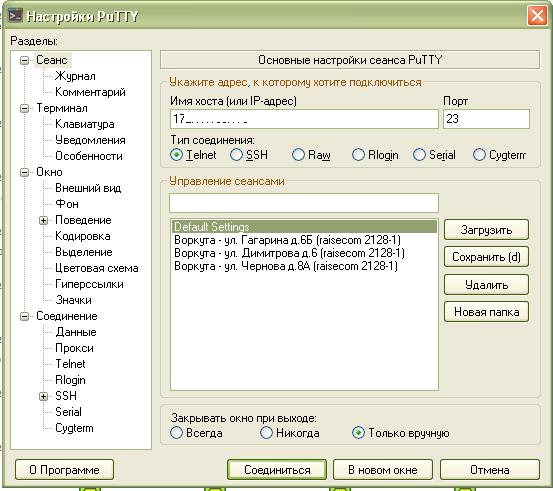Choose Всегда for closing window on exit
This screenshot has height=491, width=553.
point(176,432)
